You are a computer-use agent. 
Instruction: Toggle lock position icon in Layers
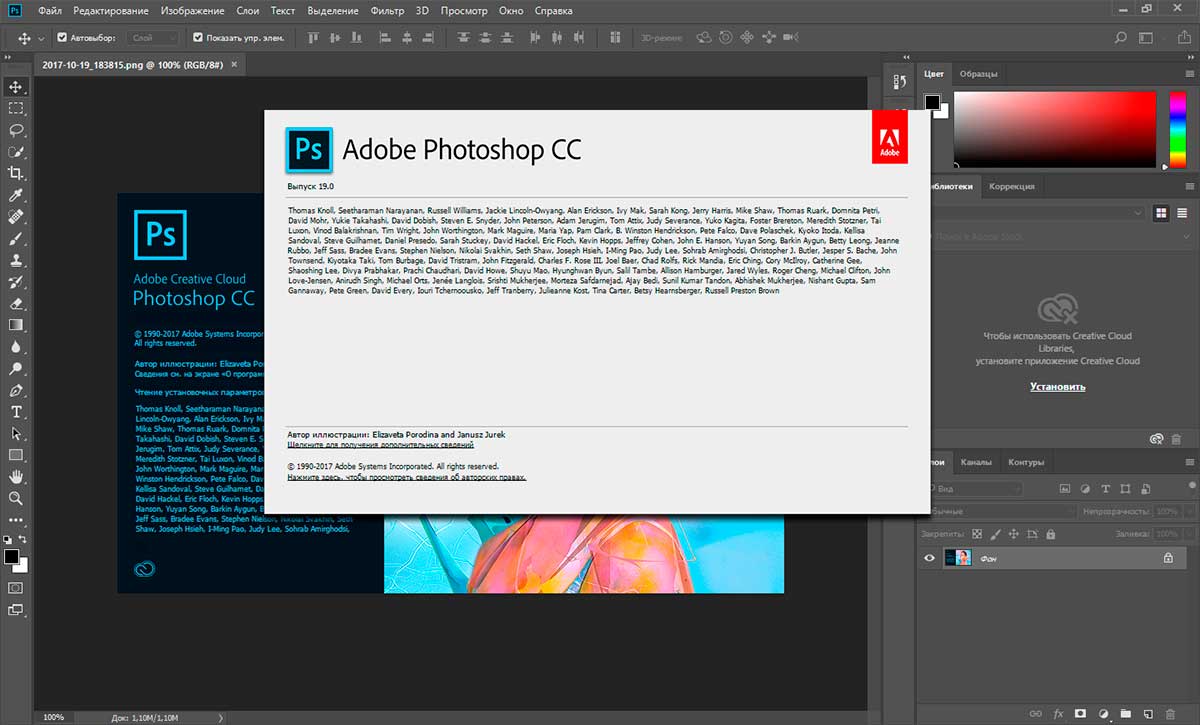click(1014, 535)
